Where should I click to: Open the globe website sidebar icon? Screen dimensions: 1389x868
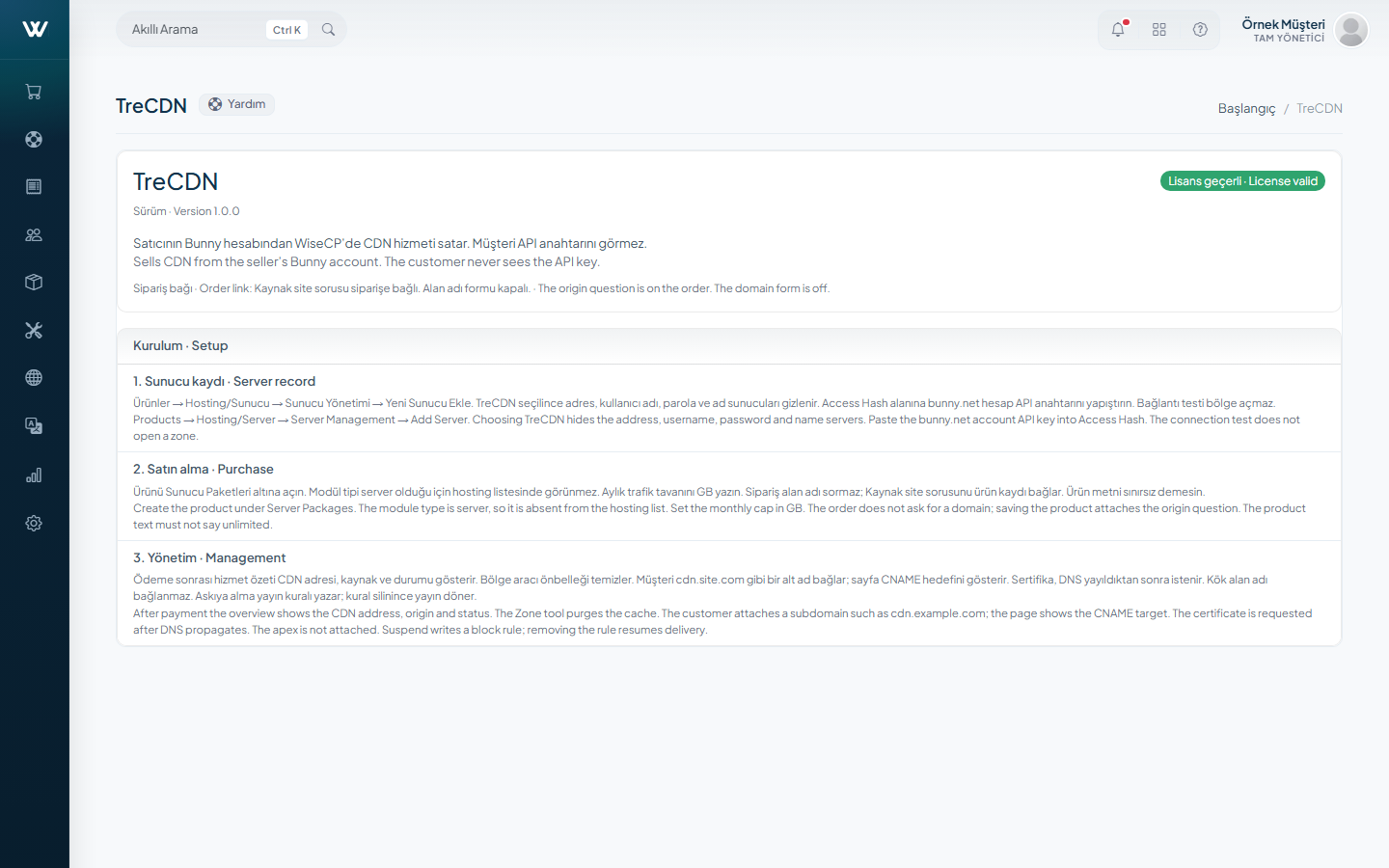click(34, 377)
